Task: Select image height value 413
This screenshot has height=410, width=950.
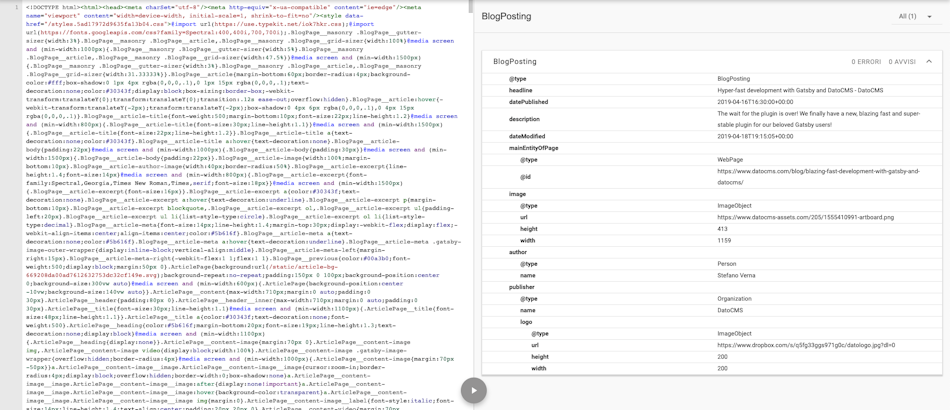Action: tap(722, 229)
